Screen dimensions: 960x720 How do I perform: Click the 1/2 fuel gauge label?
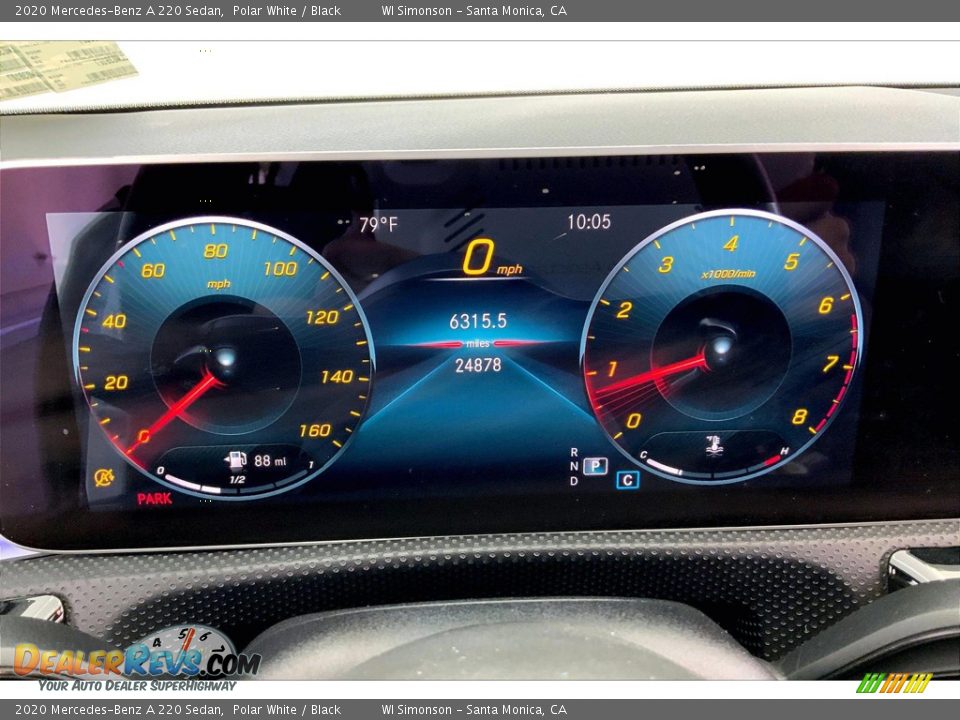point(238,479)
